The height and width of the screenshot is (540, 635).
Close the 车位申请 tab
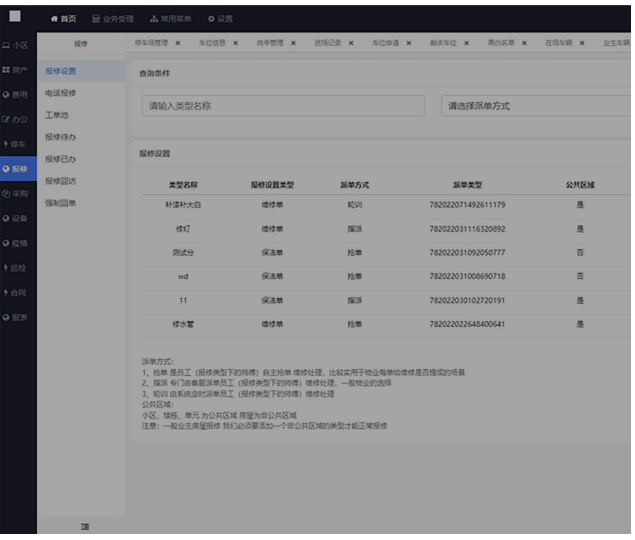[409, 43]
